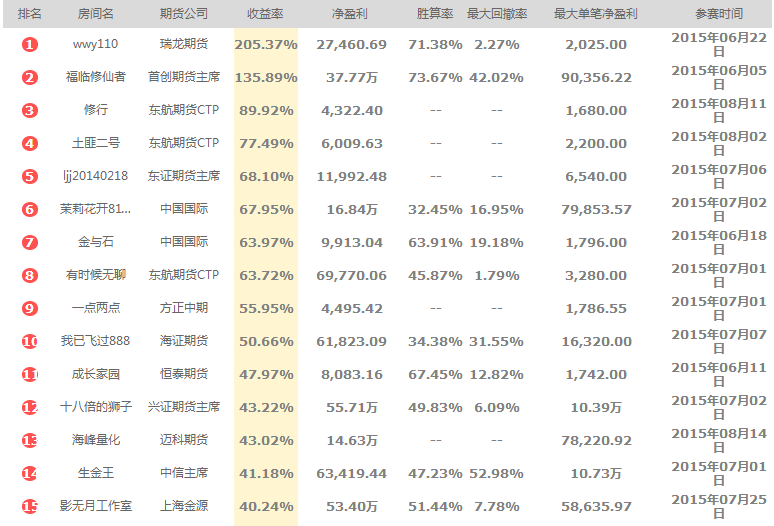
Task: Open room 有时候无聊
Action: click(96, 275)
